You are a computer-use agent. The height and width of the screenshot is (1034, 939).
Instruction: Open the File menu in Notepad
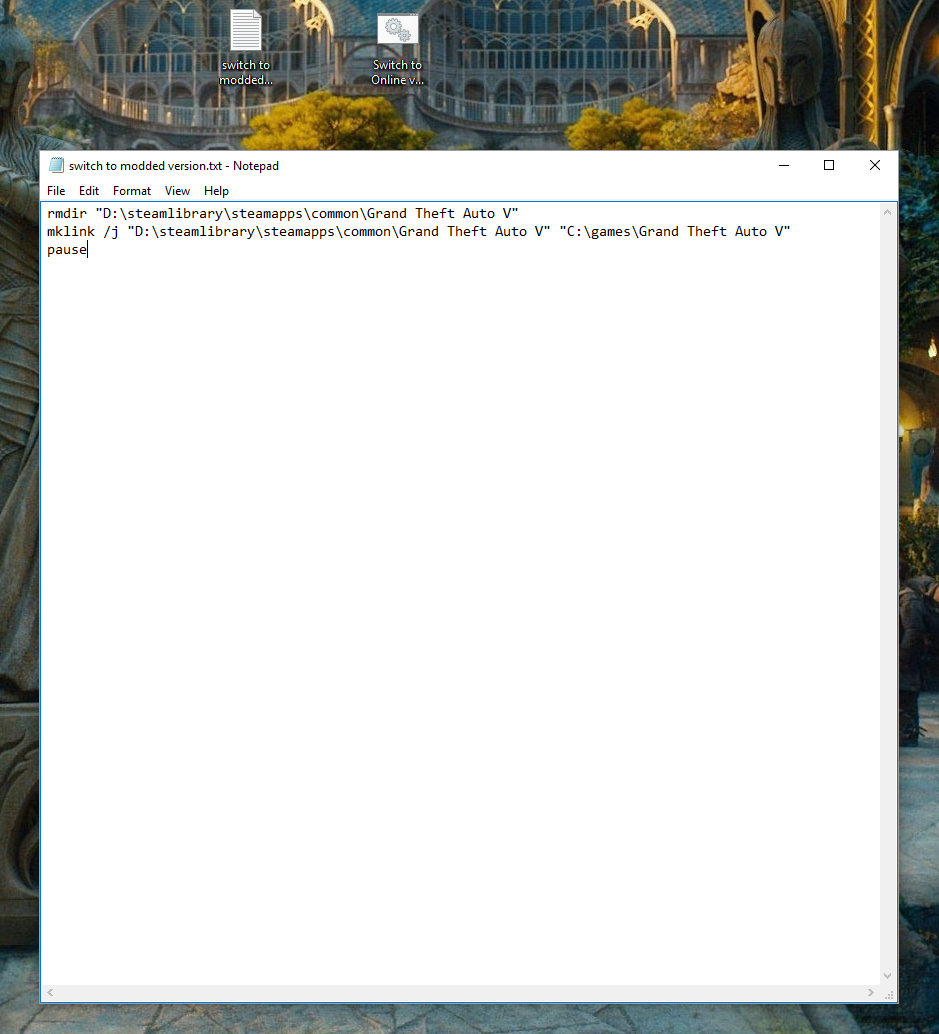(56, 191)
